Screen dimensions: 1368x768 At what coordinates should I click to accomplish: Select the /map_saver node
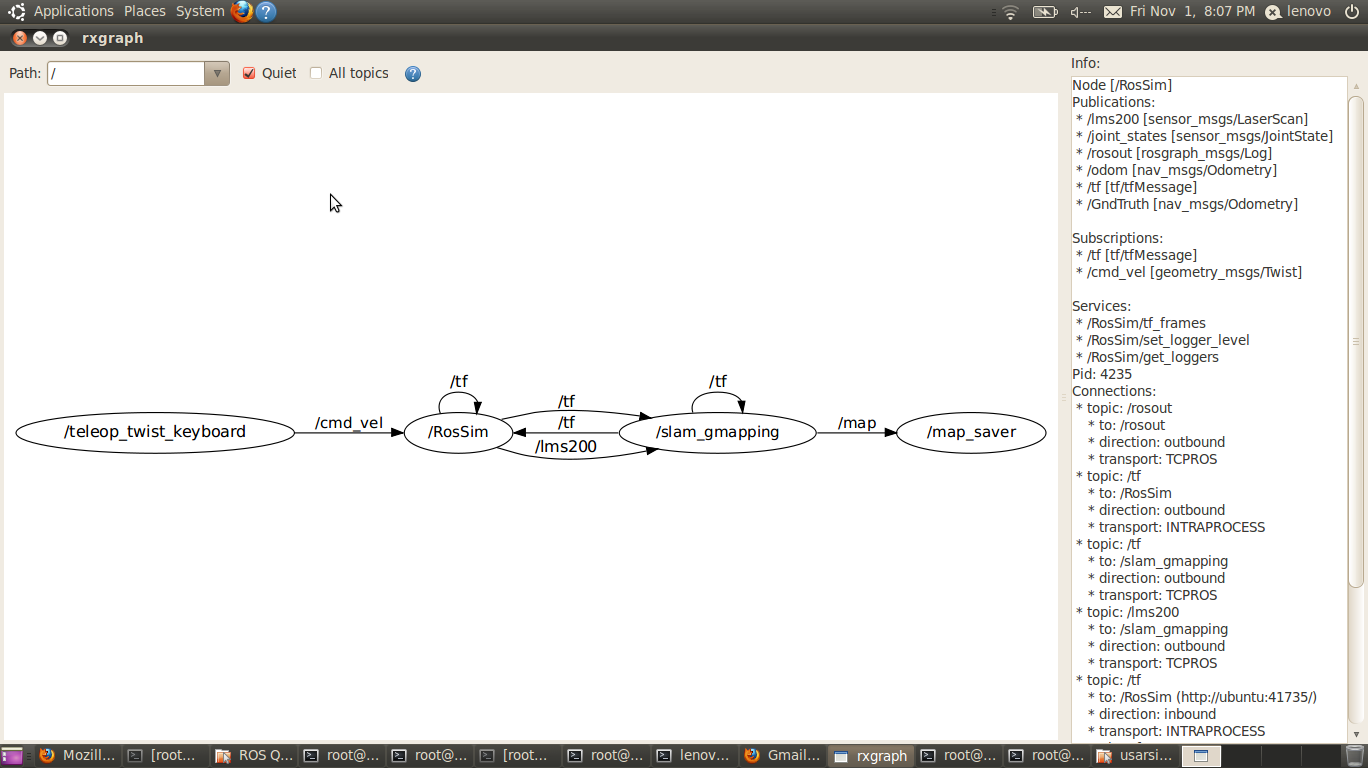pyautogui.click(x=971, y=432)
